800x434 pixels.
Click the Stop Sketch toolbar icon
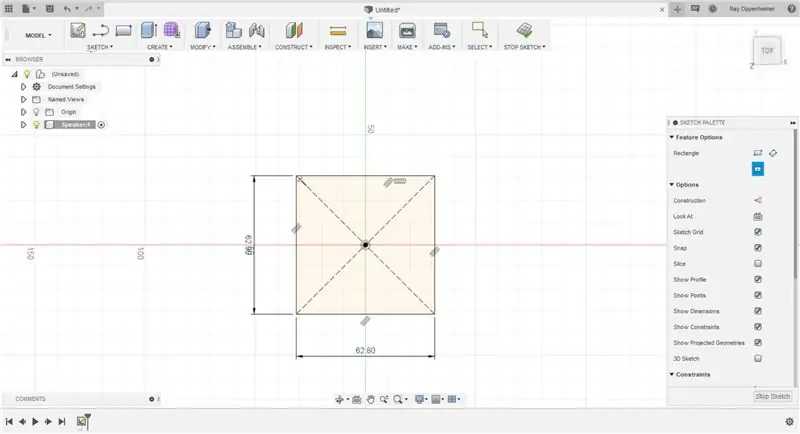click(x=524, y=30)
